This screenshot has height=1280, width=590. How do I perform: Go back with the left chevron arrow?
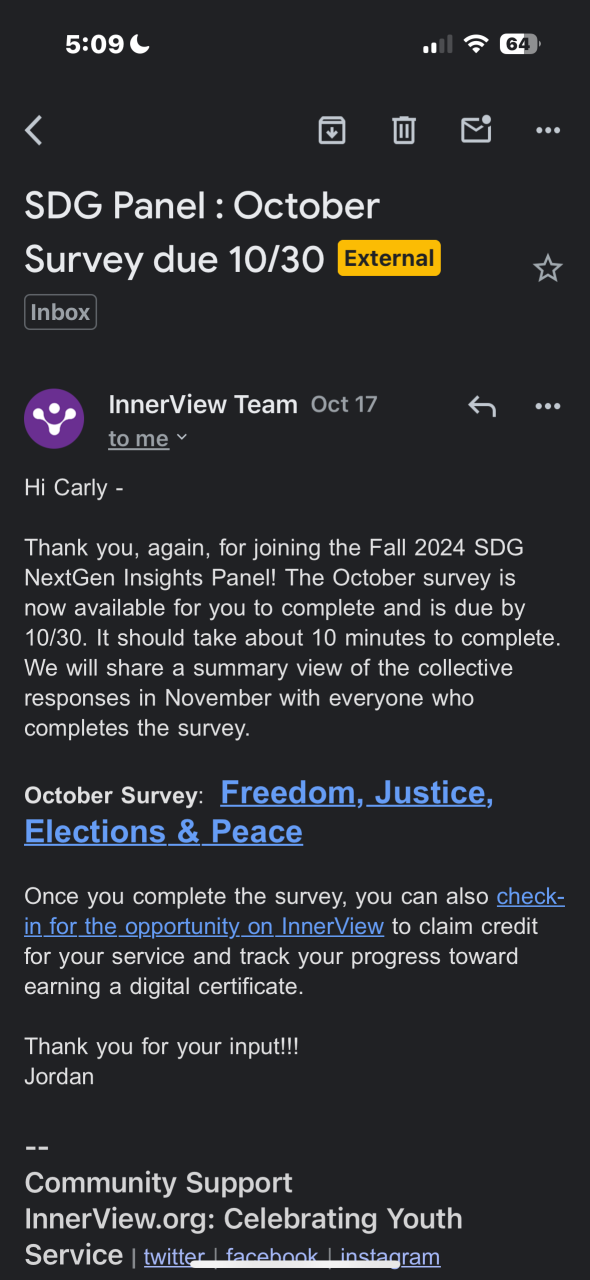[34, 130]
